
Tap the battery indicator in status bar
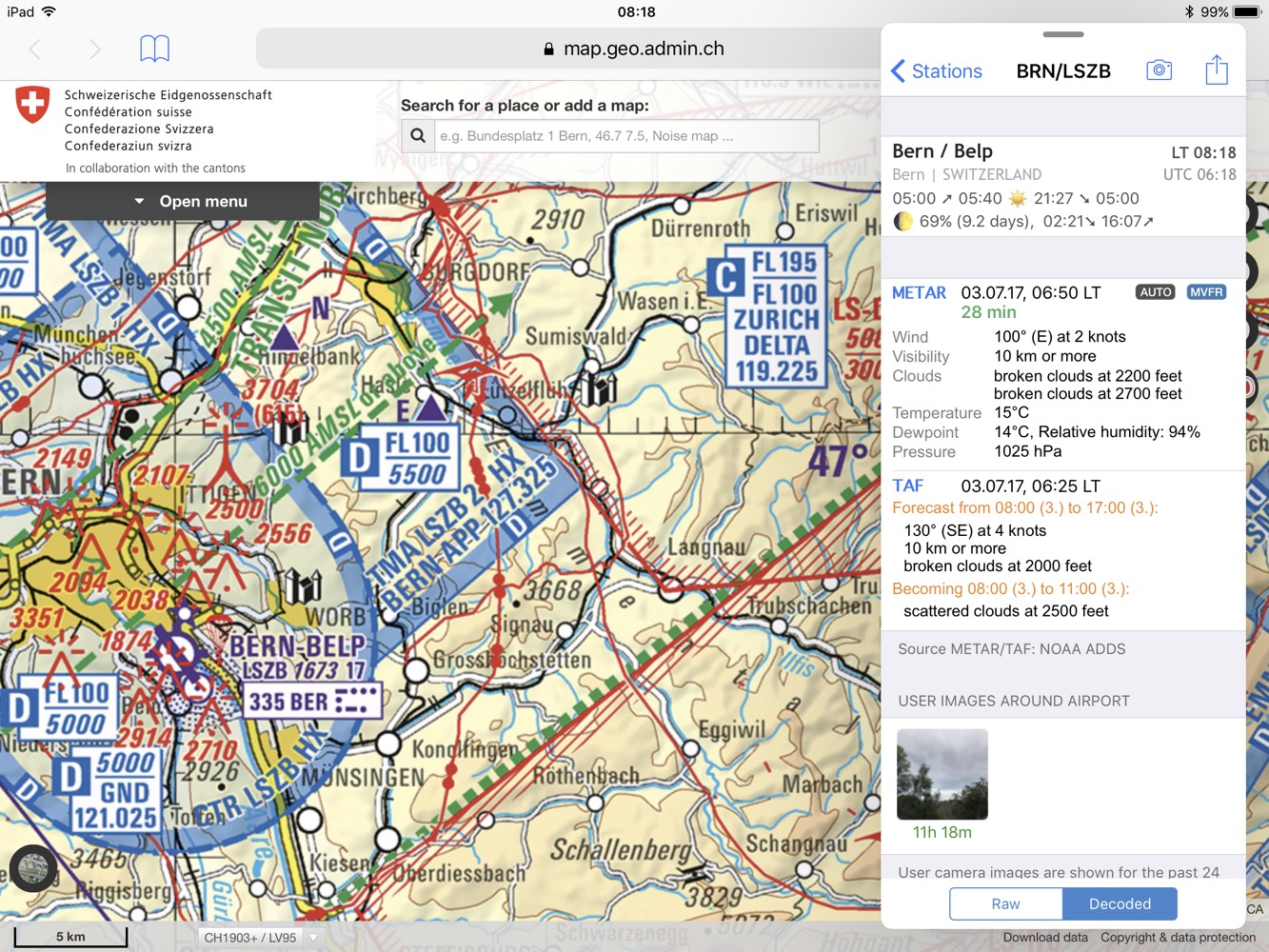[1246, 12]
